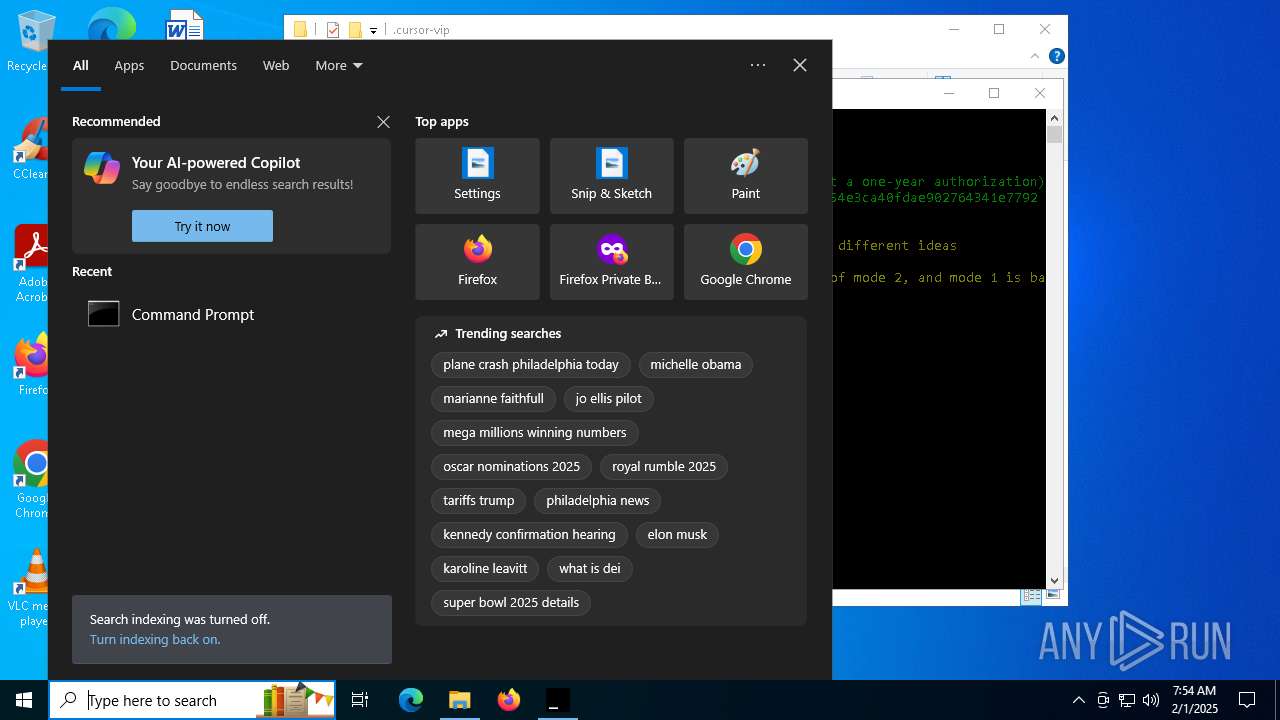Click the taskbar clock showing 7:54 AM
Screen dimensions: 1280x720
click(1195, 700)
